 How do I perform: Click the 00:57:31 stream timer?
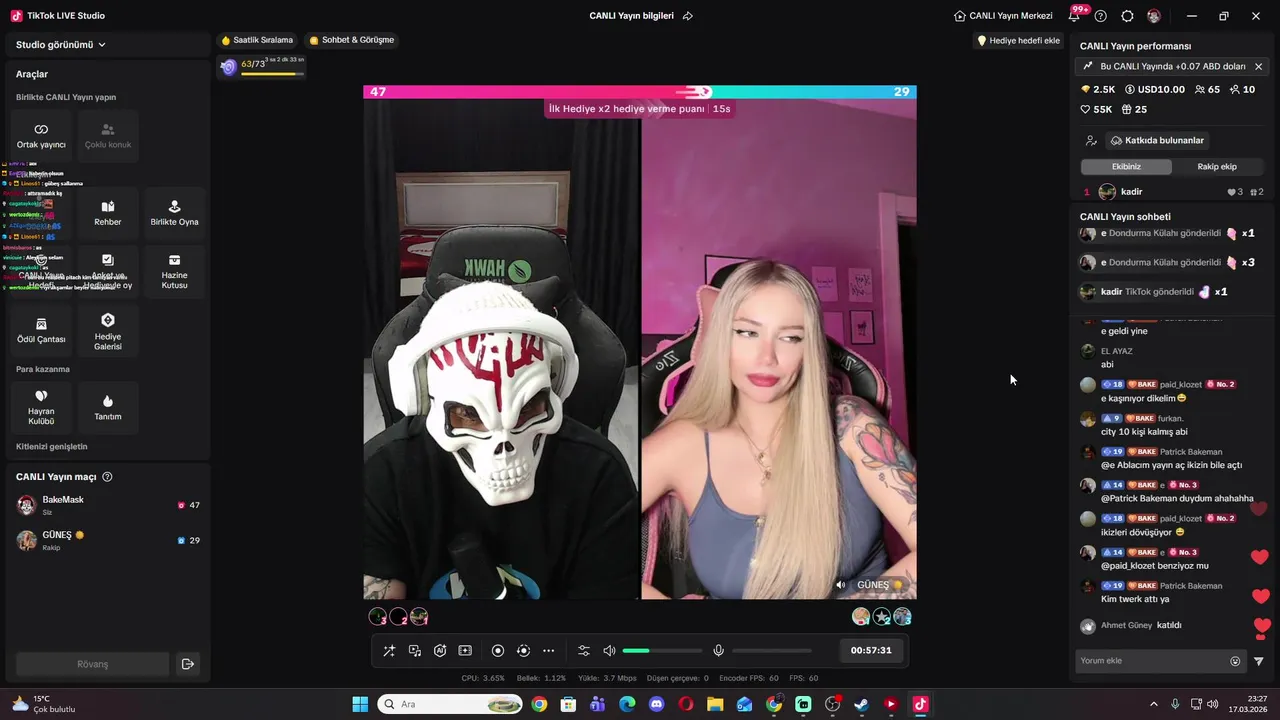coord(871,650)
